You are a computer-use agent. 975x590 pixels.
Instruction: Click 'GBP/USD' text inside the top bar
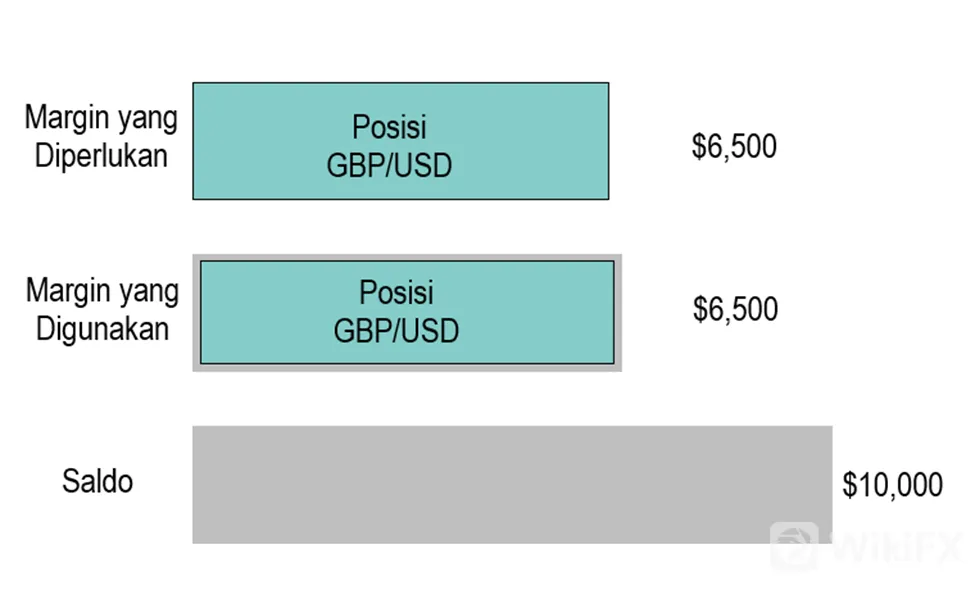coord(389,165)
